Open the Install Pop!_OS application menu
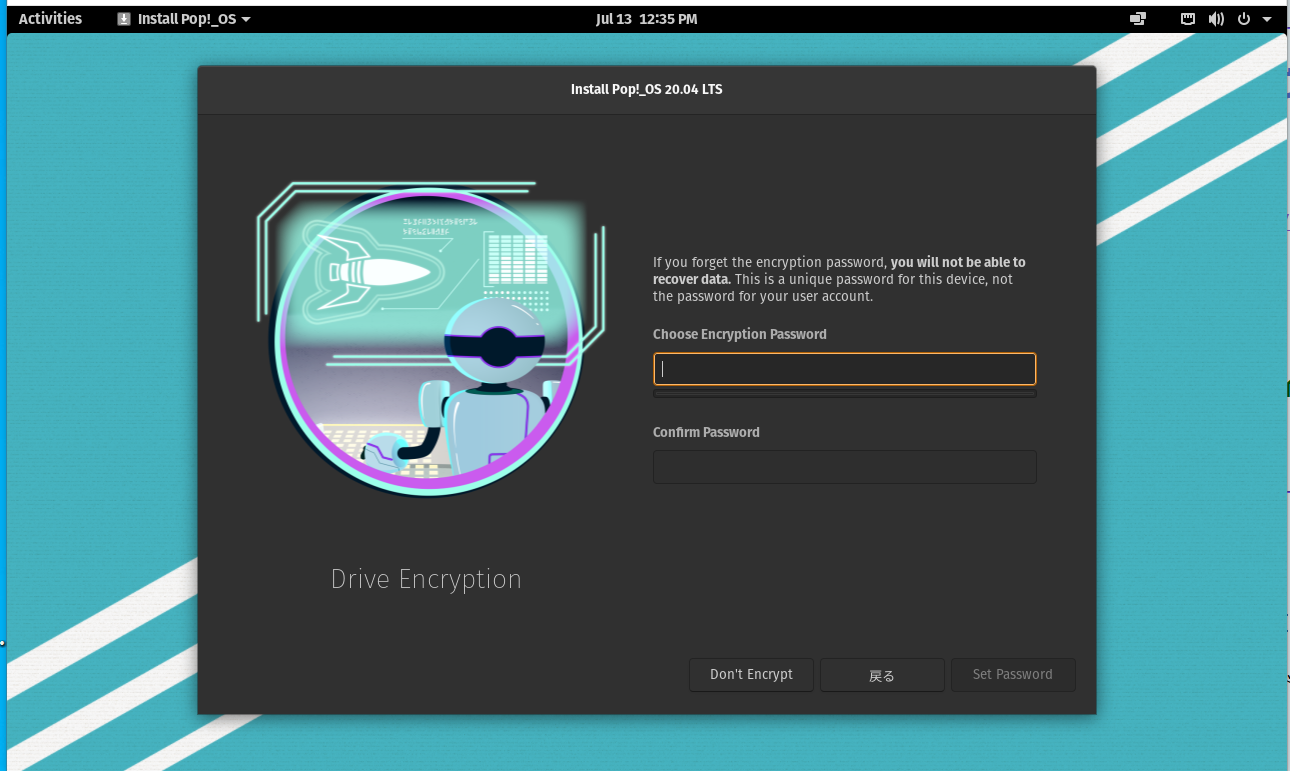The height and width of the screenshot is (771, 1290). click(186, 19)
